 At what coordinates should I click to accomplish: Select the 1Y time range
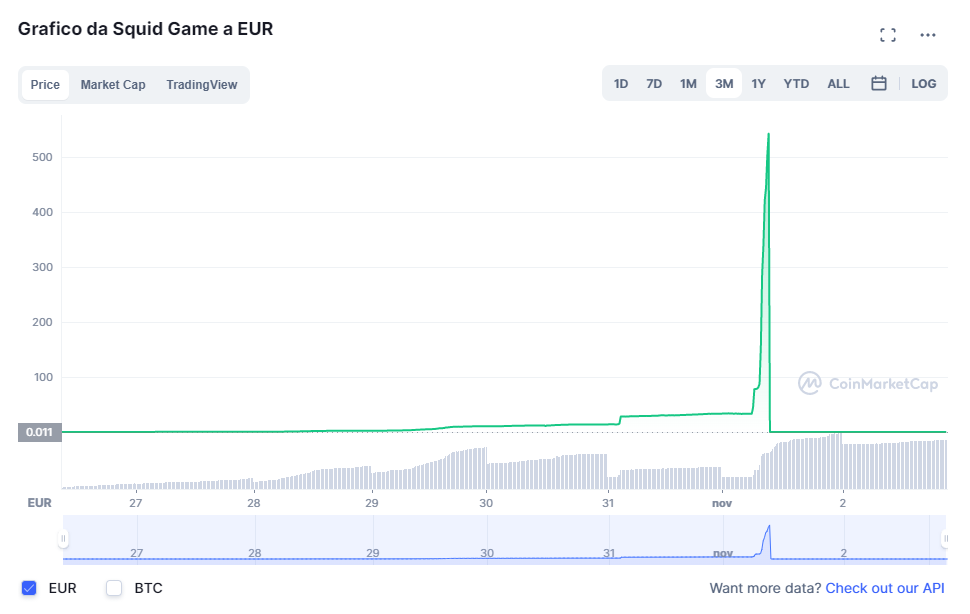(x=758, y=83)
